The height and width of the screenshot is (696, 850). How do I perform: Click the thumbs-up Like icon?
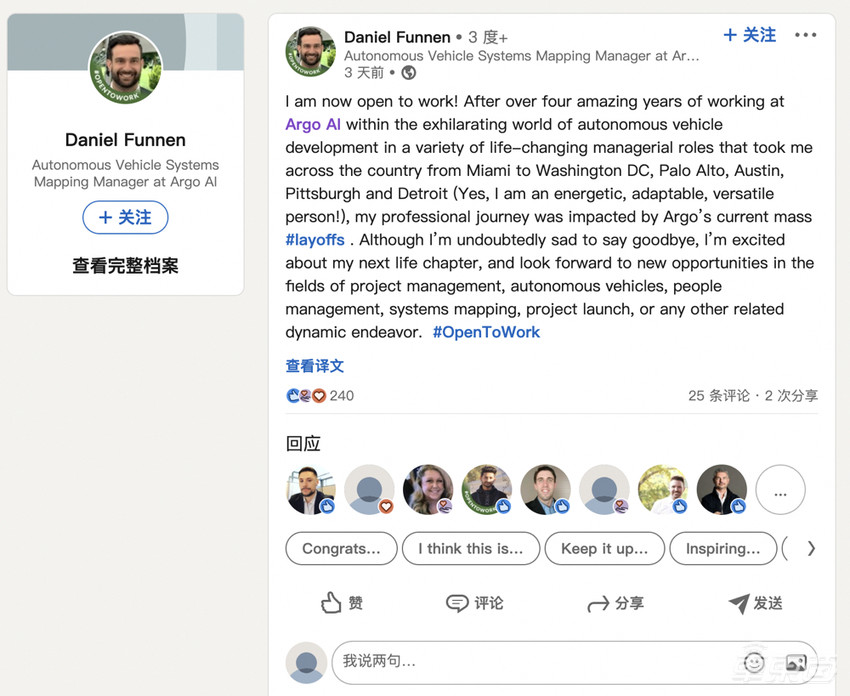point(331,602)
